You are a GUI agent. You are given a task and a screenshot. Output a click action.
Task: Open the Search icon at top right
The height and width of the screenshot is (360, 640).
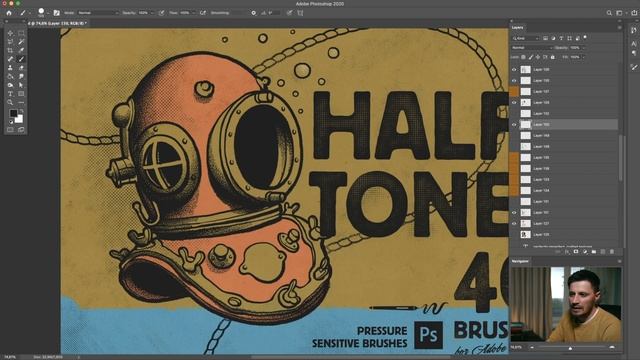(609, 13)
